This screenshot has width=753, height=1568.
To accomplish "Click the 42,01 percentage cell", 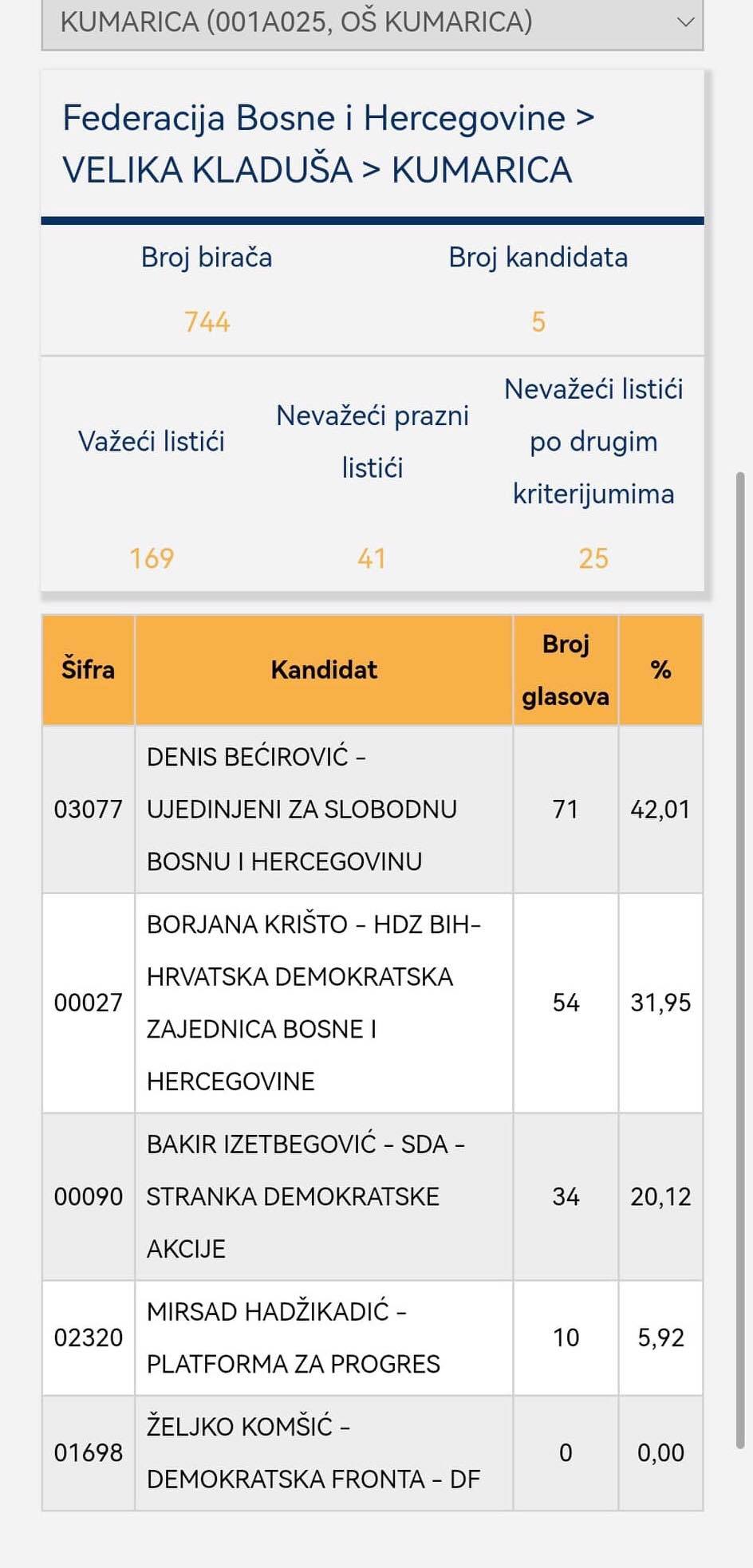I will (x=660, y=809).
